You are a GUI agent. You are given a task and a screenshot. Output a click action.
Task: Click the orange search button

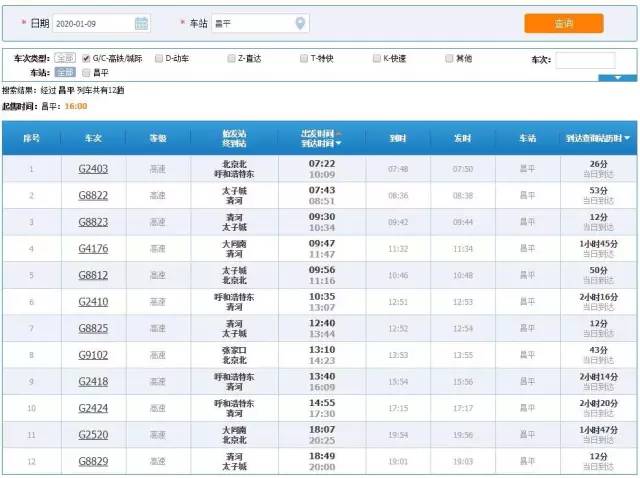pyautogui.click(x=564, y=24)
